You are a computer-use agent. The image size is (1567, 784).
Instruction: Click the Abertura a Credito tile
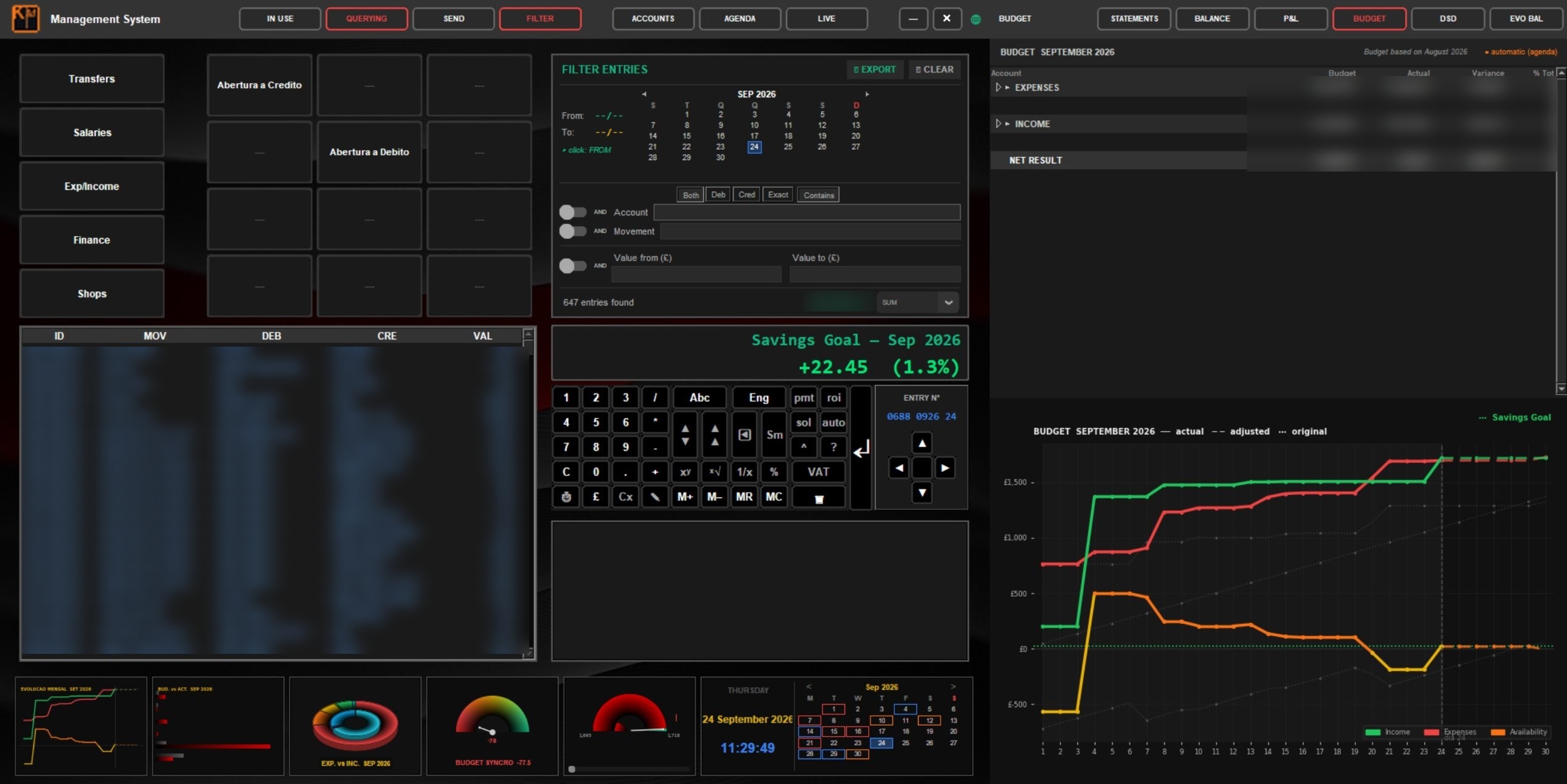[259, 85]
